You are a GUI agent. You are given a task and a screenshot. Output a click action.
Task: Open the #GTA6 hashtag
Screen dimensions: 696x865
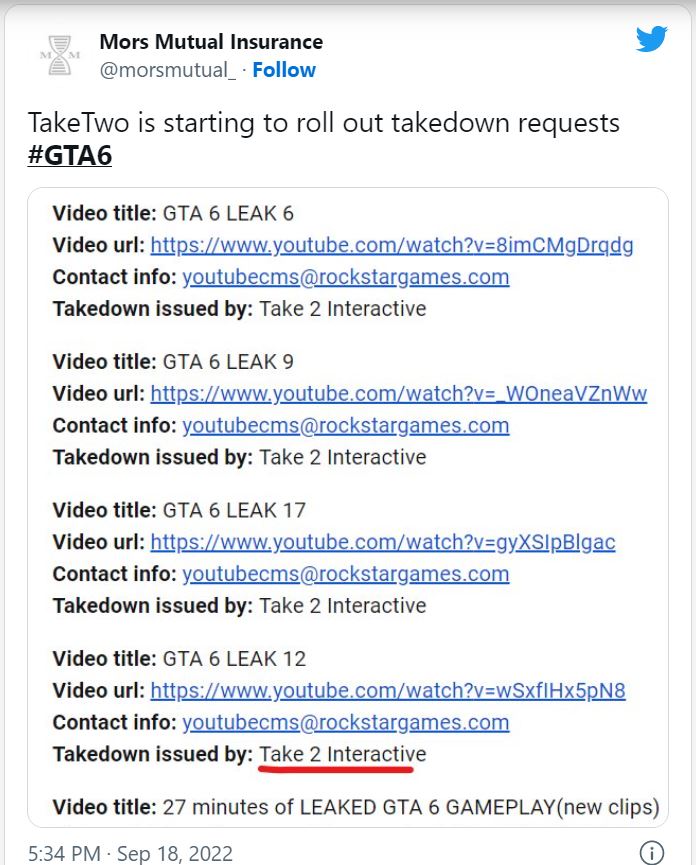click(x=69, y=155)
